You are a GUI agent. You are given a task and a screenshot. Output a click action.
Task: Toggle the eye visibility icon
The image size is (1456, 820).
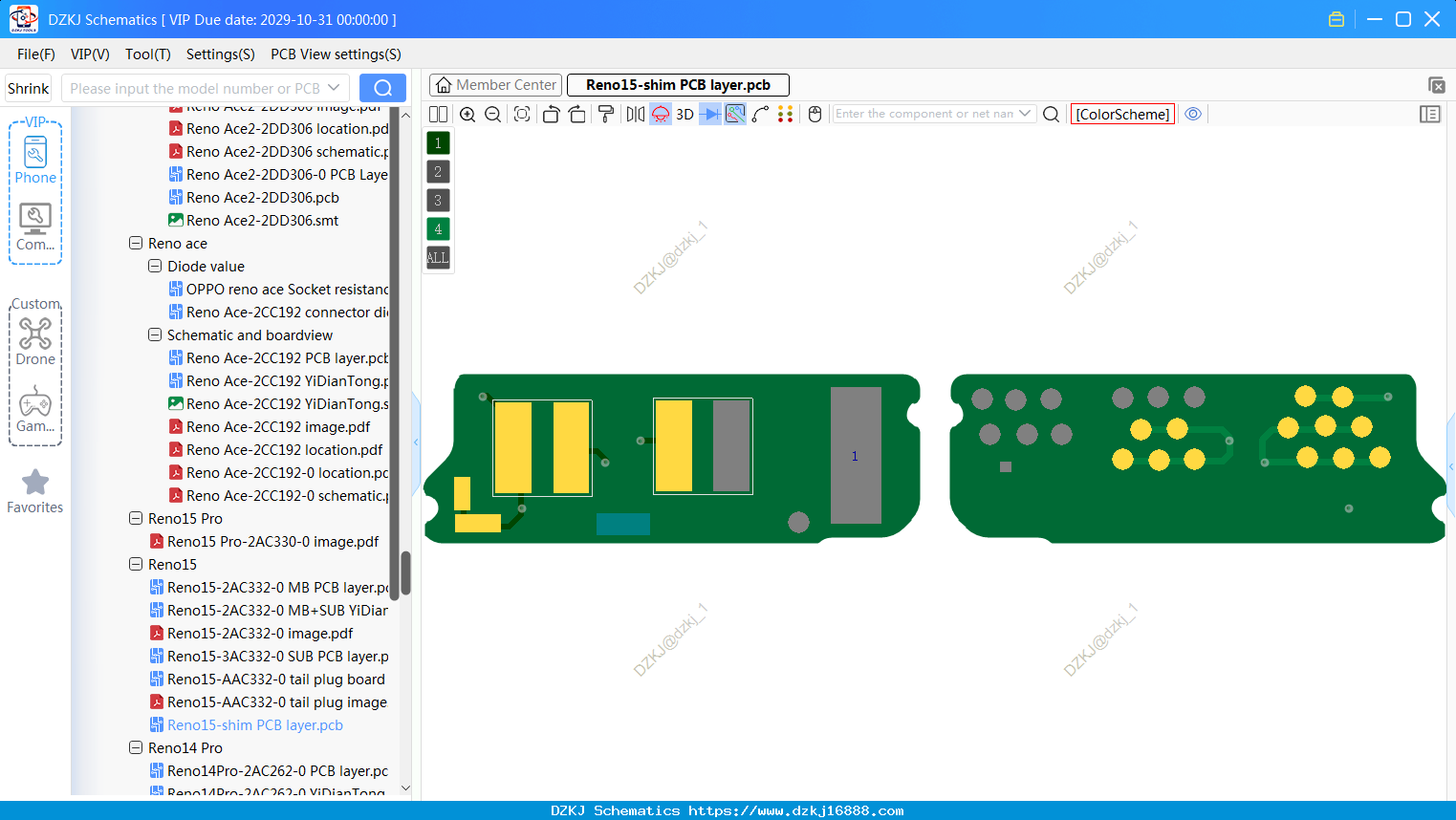(x=1193, y=114)
